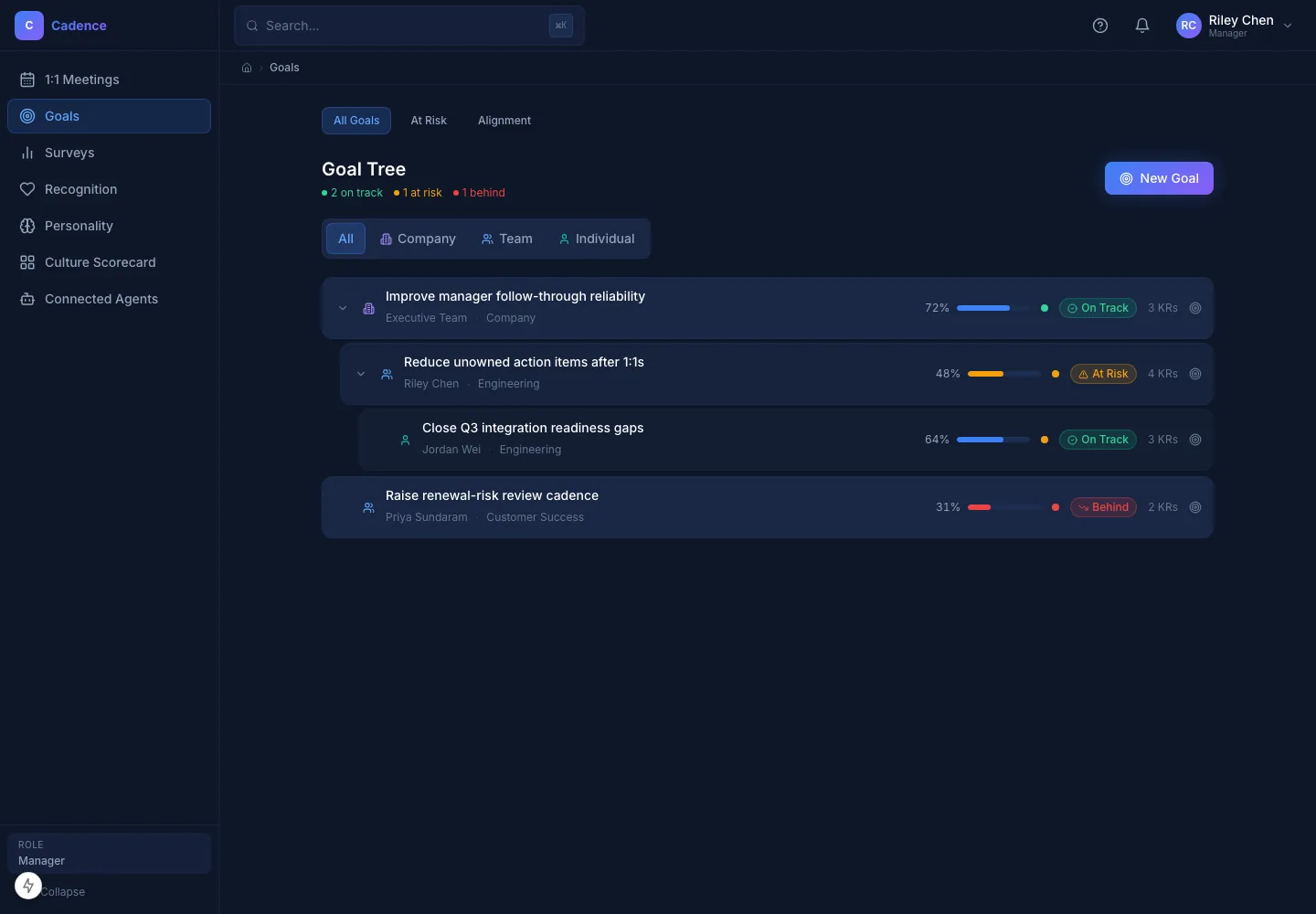Screen dimensions: 1316x914
Task: Click the lightning bolt icon at bottom left
Action: [x=28, y=886]
